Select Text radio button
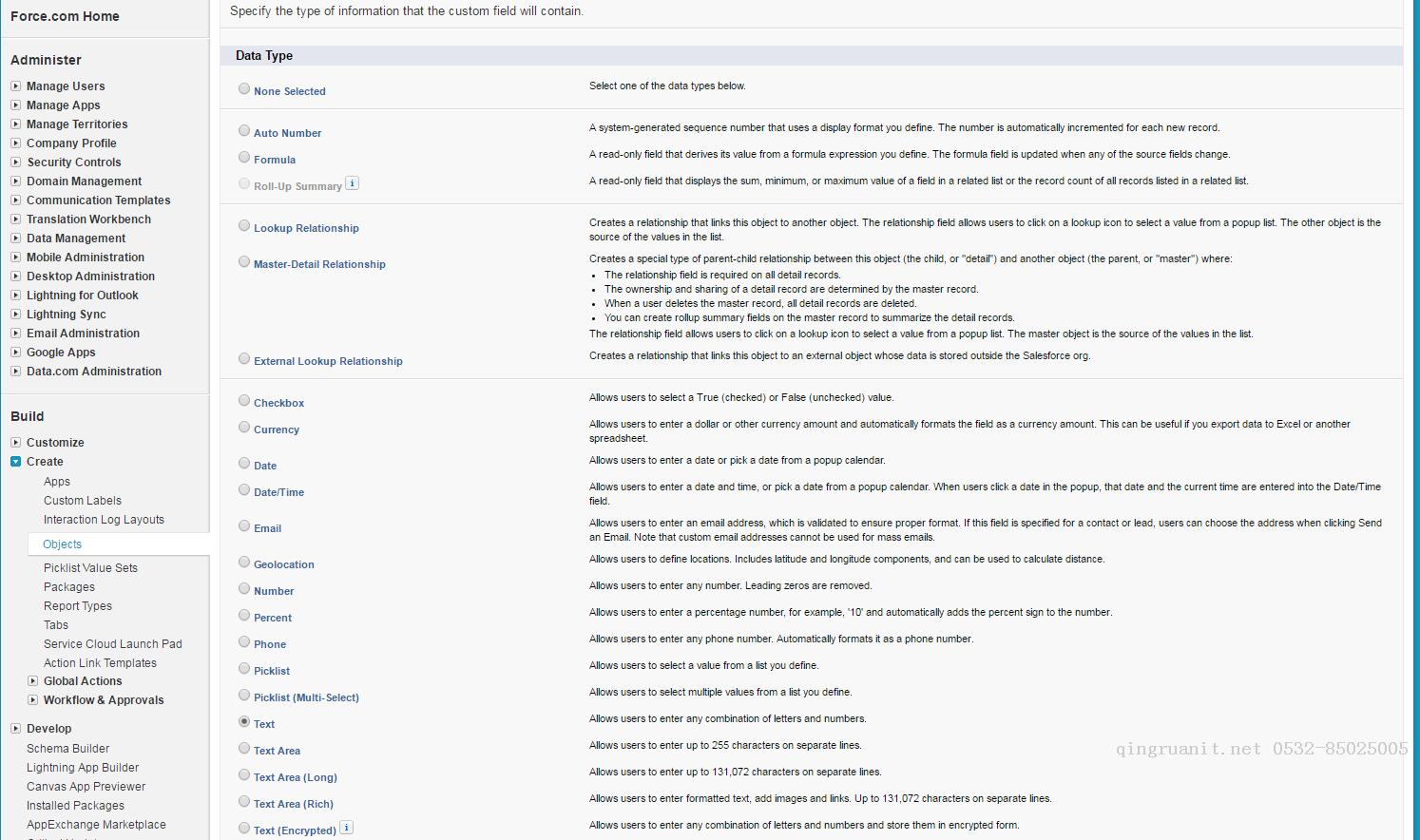Image resolution: width=1420 pixels, height=840 pixels. tap(244, 721)
